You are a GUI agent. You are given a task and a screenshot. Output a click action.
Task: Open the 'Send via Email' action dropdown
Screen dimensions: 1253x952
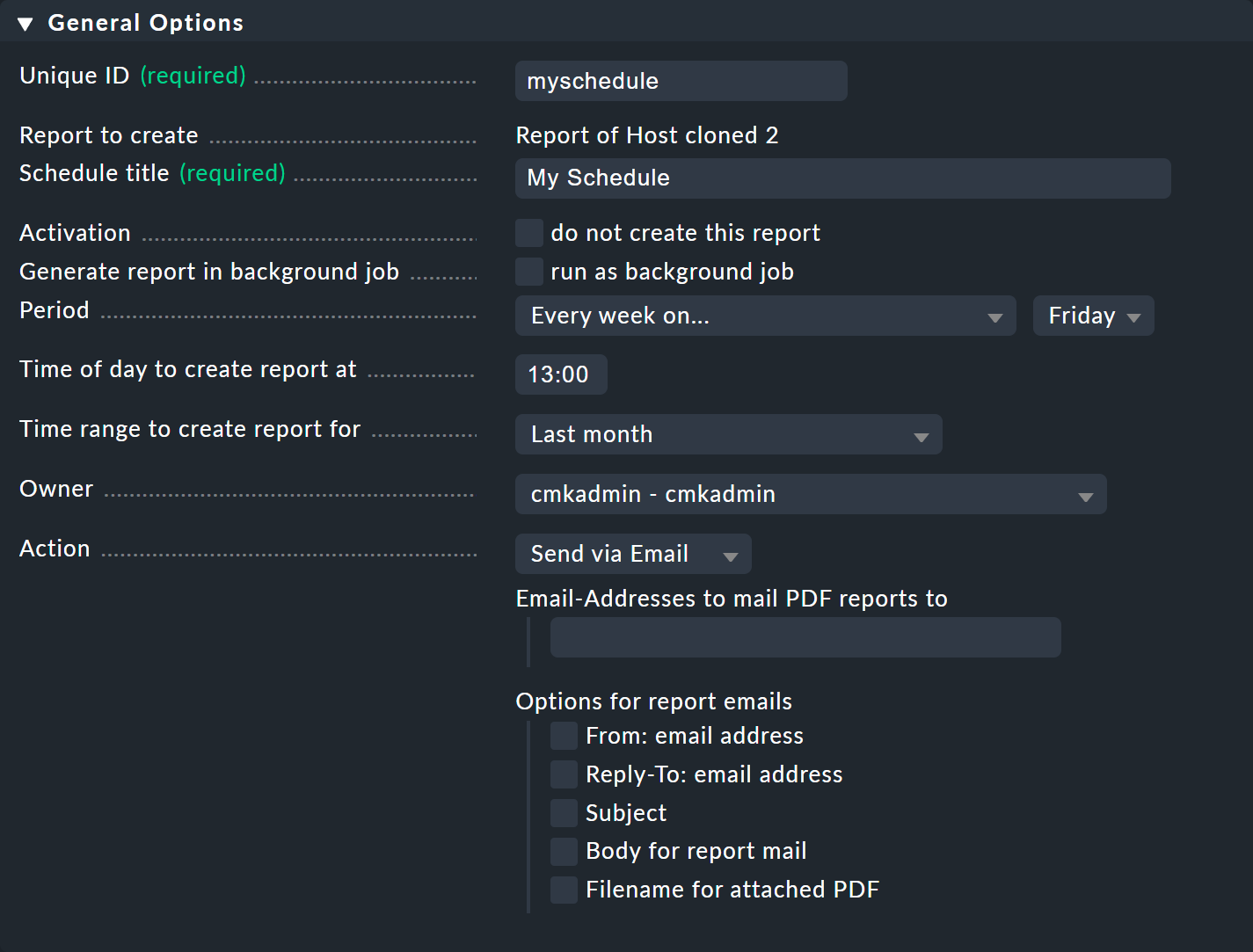tap(632, 554)
